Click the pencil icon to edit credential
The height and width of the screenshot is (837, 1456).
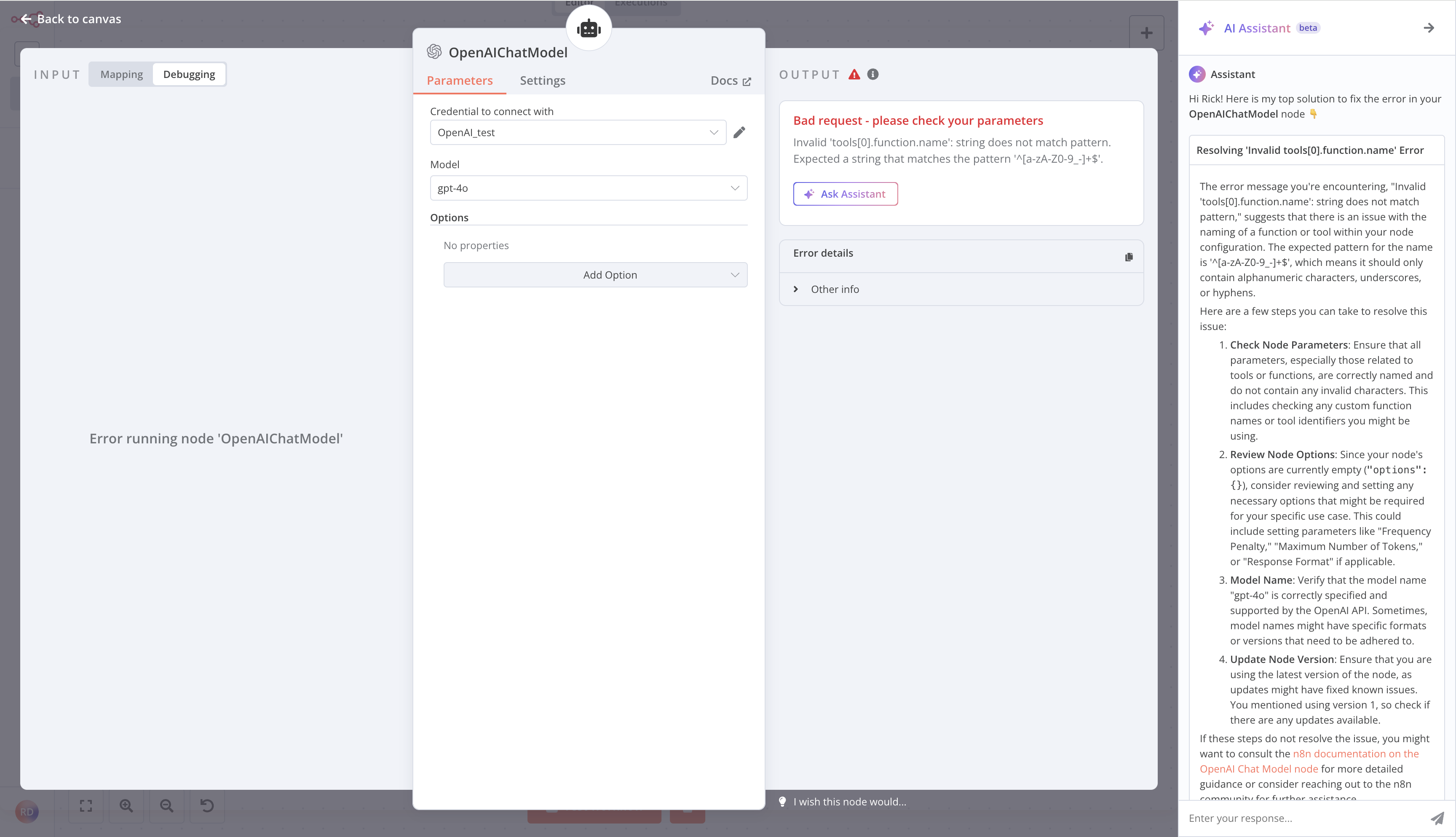click(739, 132)
